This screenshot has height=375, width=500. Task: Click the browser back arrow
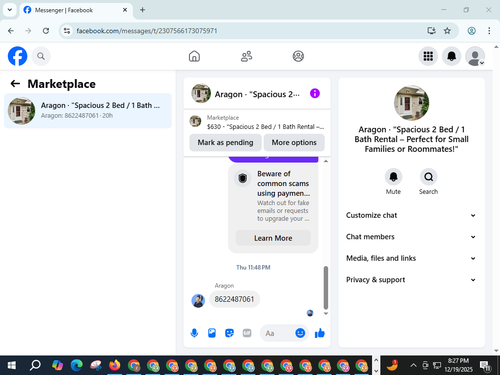point(11,31)
